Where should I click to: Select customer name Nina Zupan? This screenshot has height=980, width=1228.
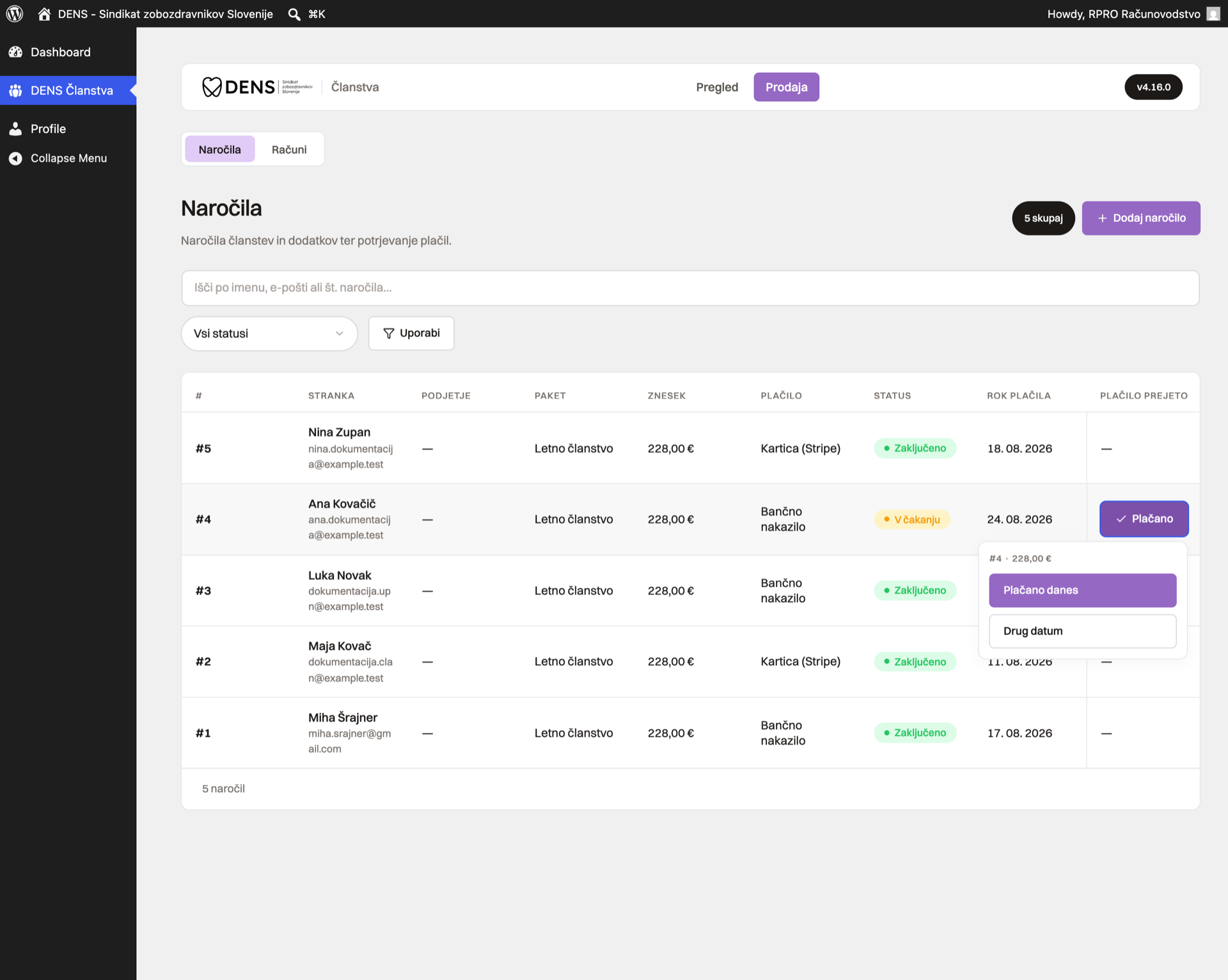pos(339,432)
